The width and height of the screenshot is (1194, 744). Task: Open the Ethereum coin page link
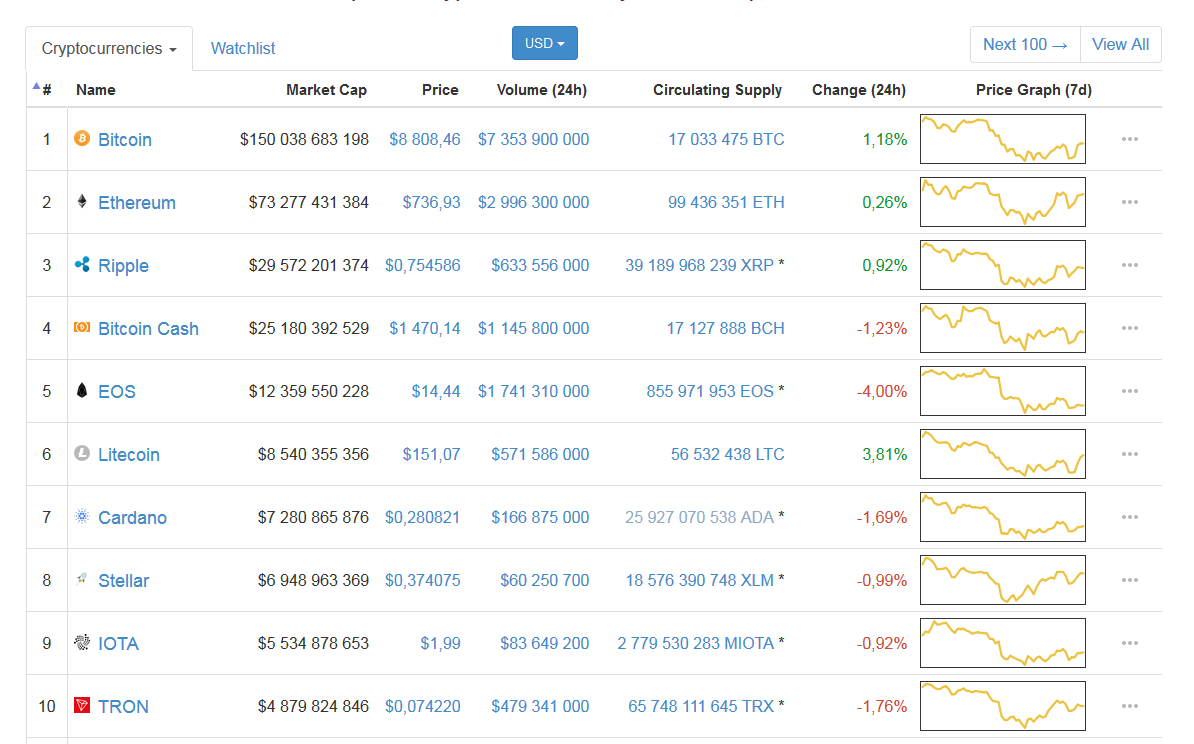tap(137, 203)
